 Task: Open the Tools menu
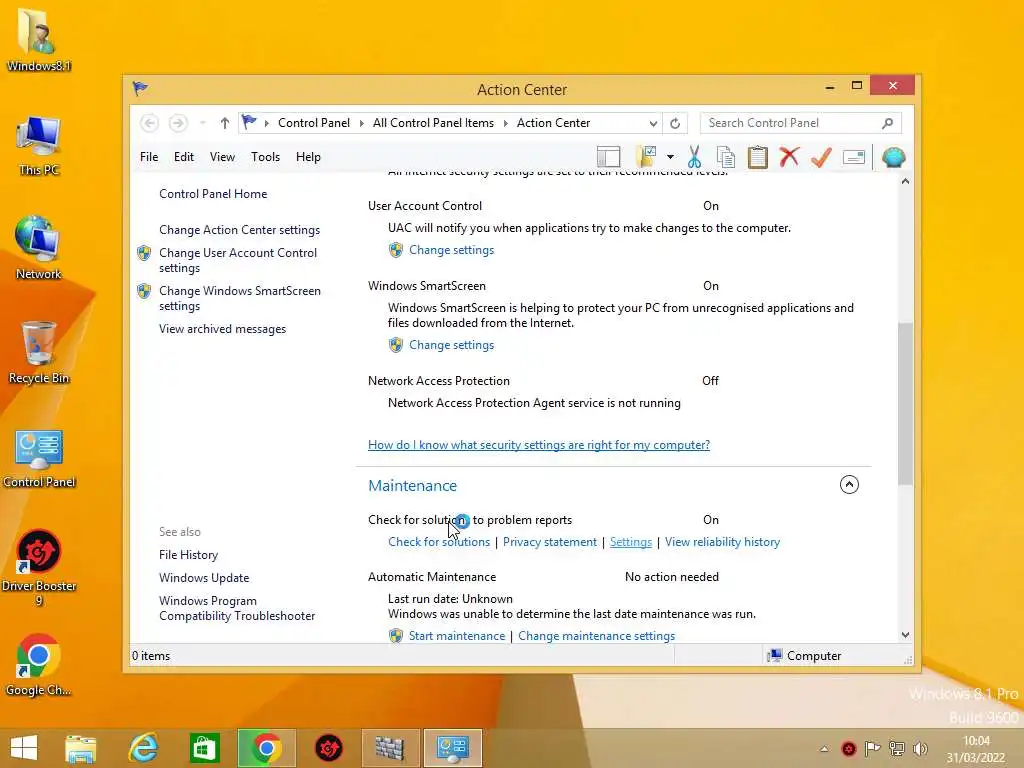point(265,157)
